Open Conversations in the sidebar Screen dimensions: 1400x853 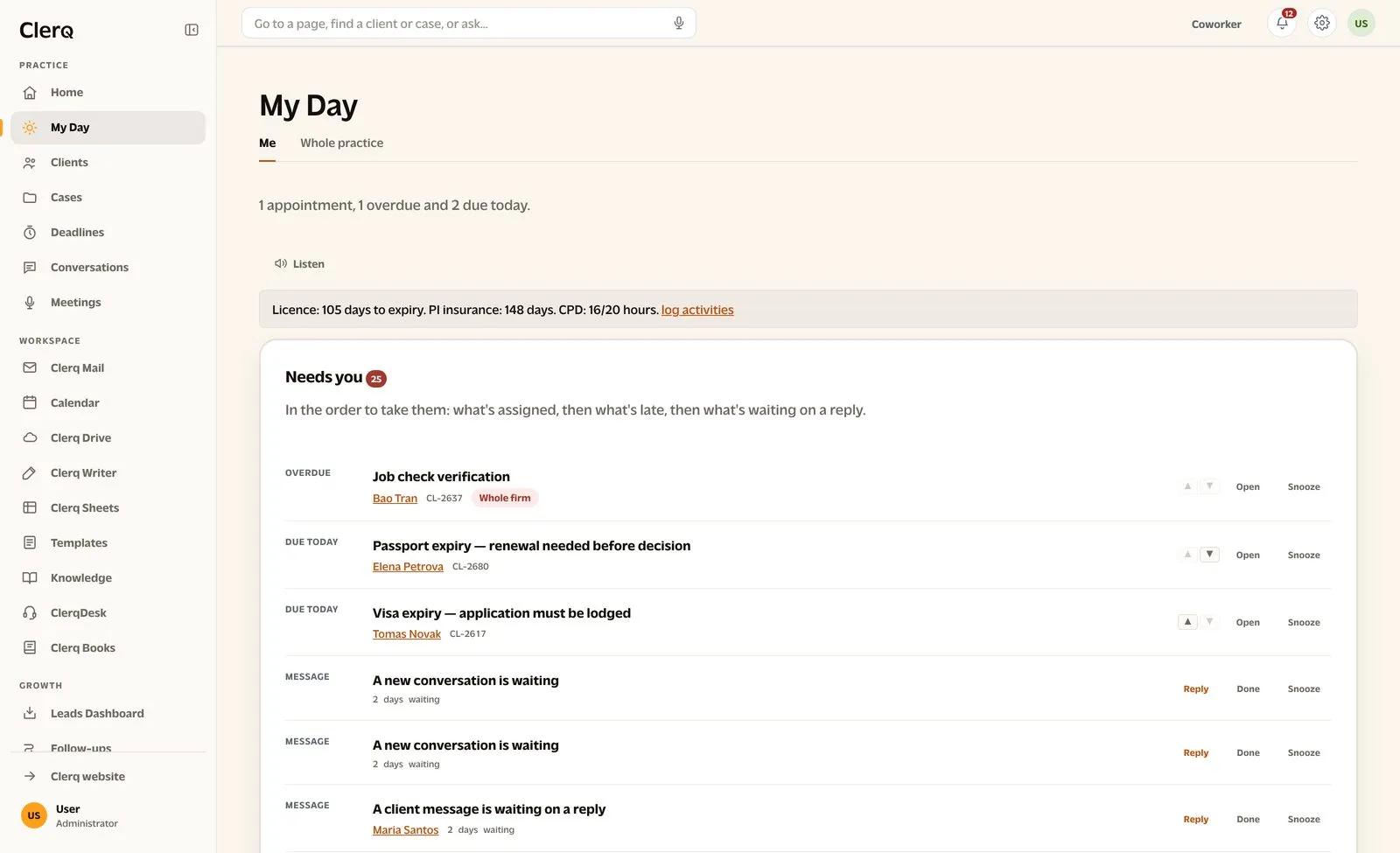coord(108,268)
